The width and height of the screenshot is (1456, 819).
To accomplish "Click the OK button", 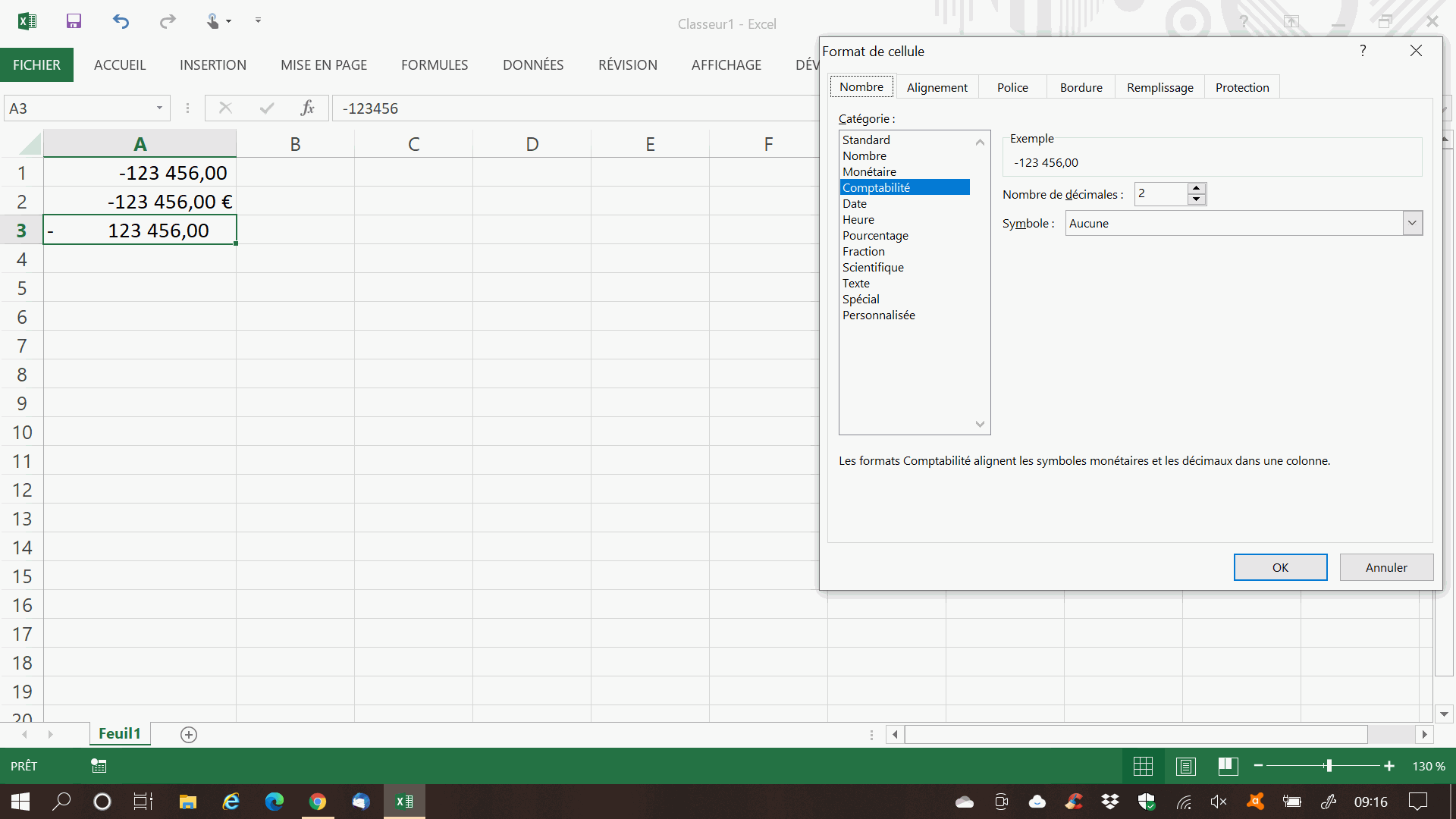I will [x=1280, y=567].
